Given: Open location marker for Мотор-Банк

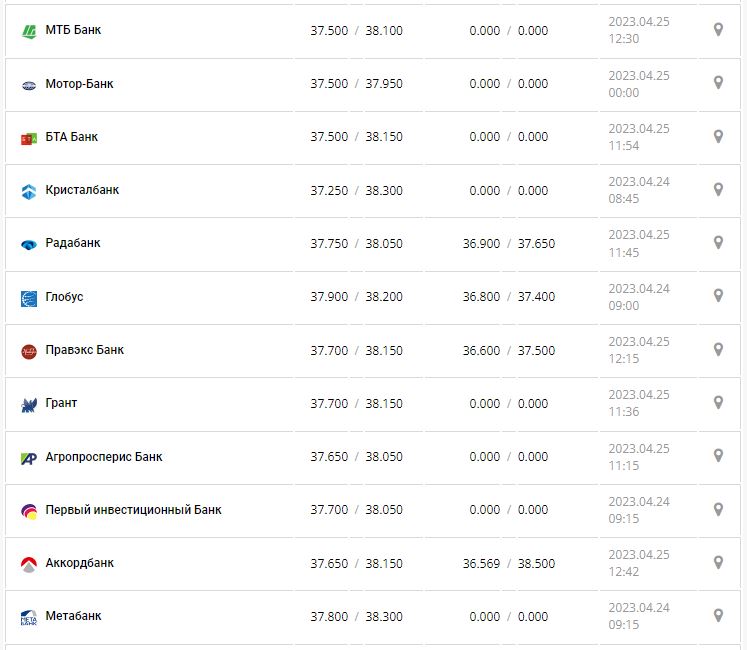Looking at the screenshot, I should pos(718,83).
